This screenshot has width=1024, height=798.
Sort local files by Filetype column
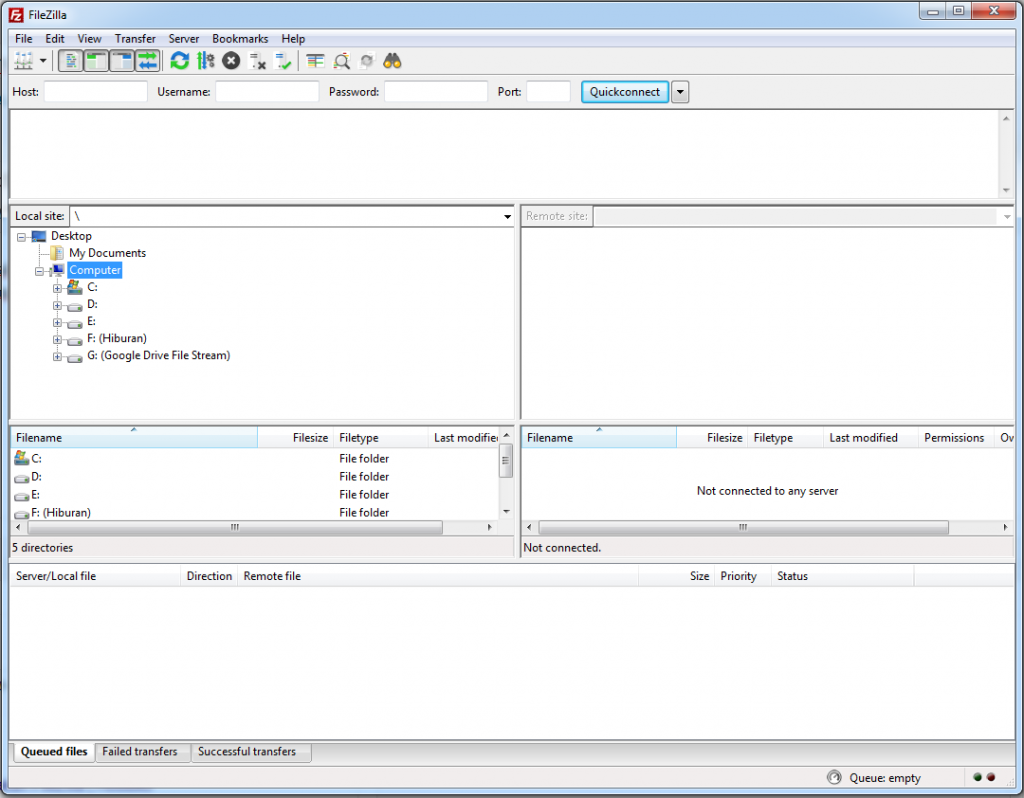381,438
